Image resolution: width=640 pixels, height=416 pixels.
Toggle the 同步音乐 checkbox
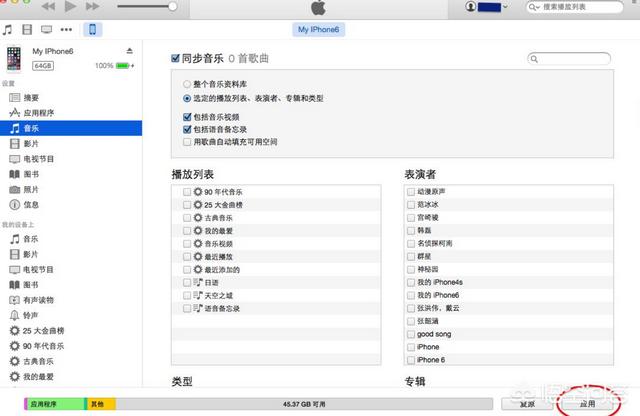click(176, 59)
